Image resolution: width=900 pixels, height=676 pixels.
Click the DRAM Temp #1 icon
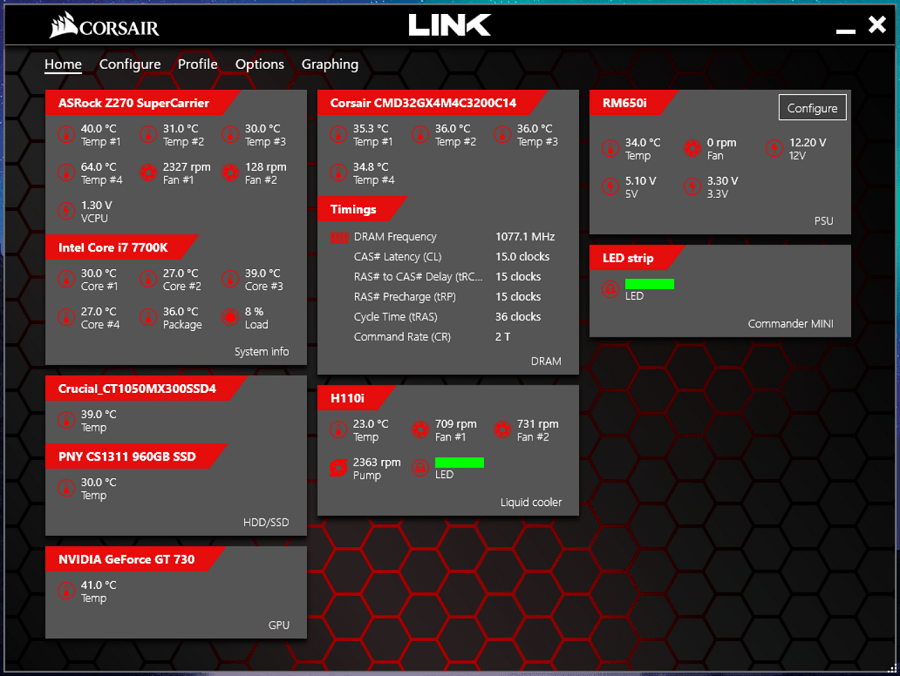pyautogui.click(x=339, y=135)
